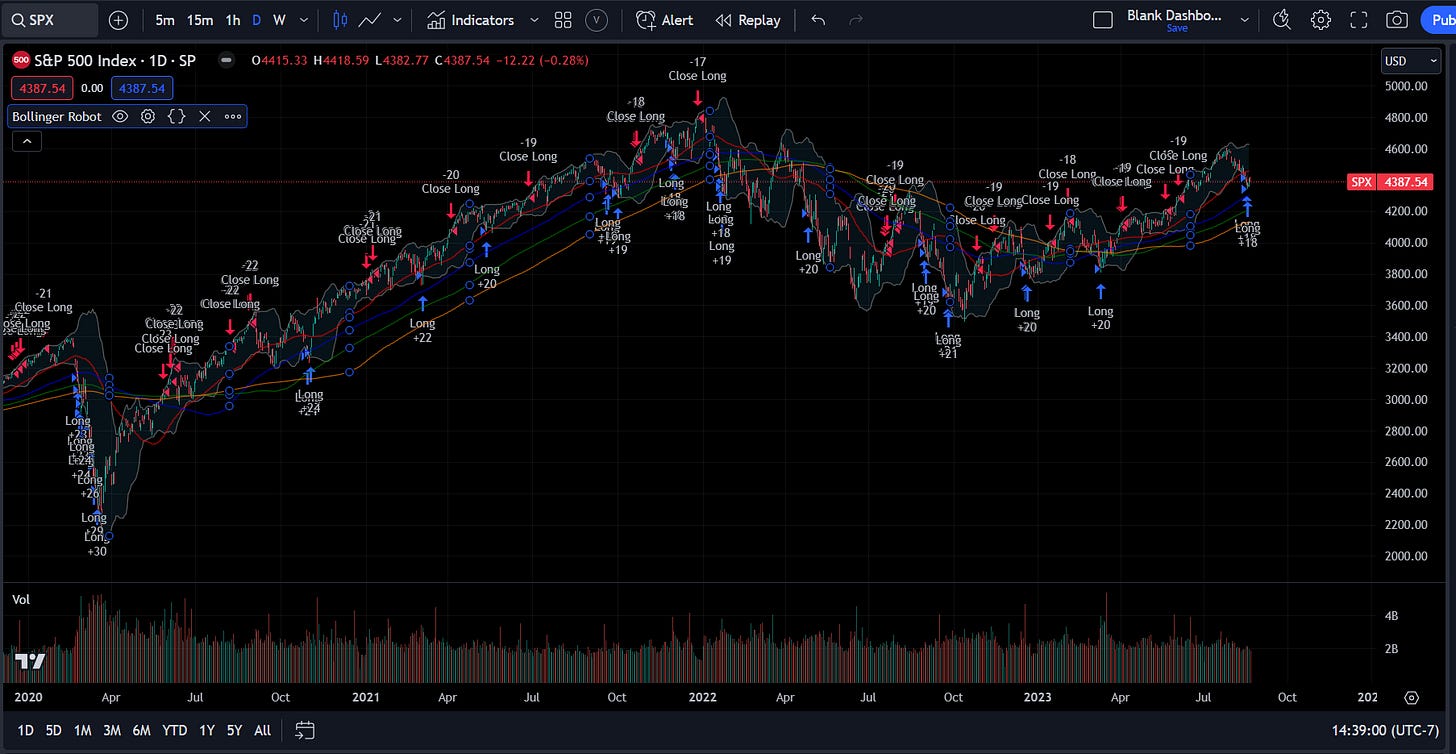This screenshot has width=1456, height=754.
Task: Open Bollinger Robot source code braces icon
Action: [x=176, y=116]
